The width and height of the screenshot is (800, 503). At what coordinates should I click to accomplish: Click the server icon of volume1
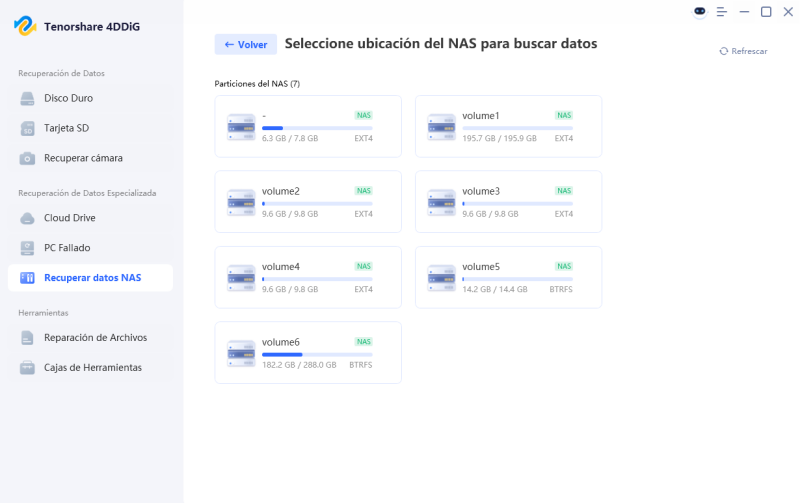point(441,127)
